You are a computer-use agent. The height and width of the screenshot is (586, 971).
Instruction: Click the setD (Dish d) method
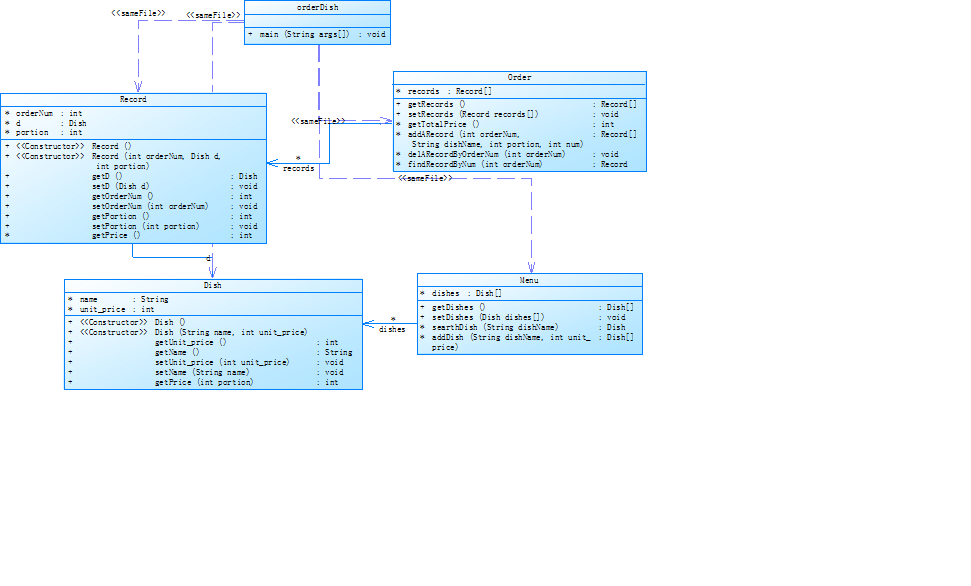pyautogui.click(x=131, y=186)
